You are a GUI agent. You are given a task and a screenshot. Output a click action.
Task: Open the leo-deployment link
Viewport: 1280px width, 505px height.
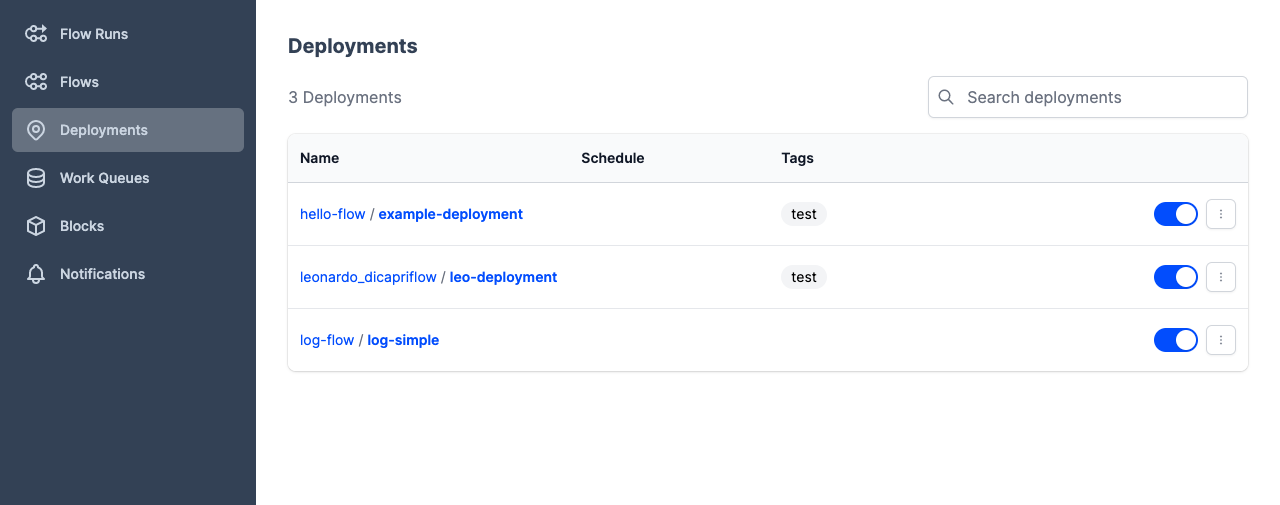[x=503, y=277]
